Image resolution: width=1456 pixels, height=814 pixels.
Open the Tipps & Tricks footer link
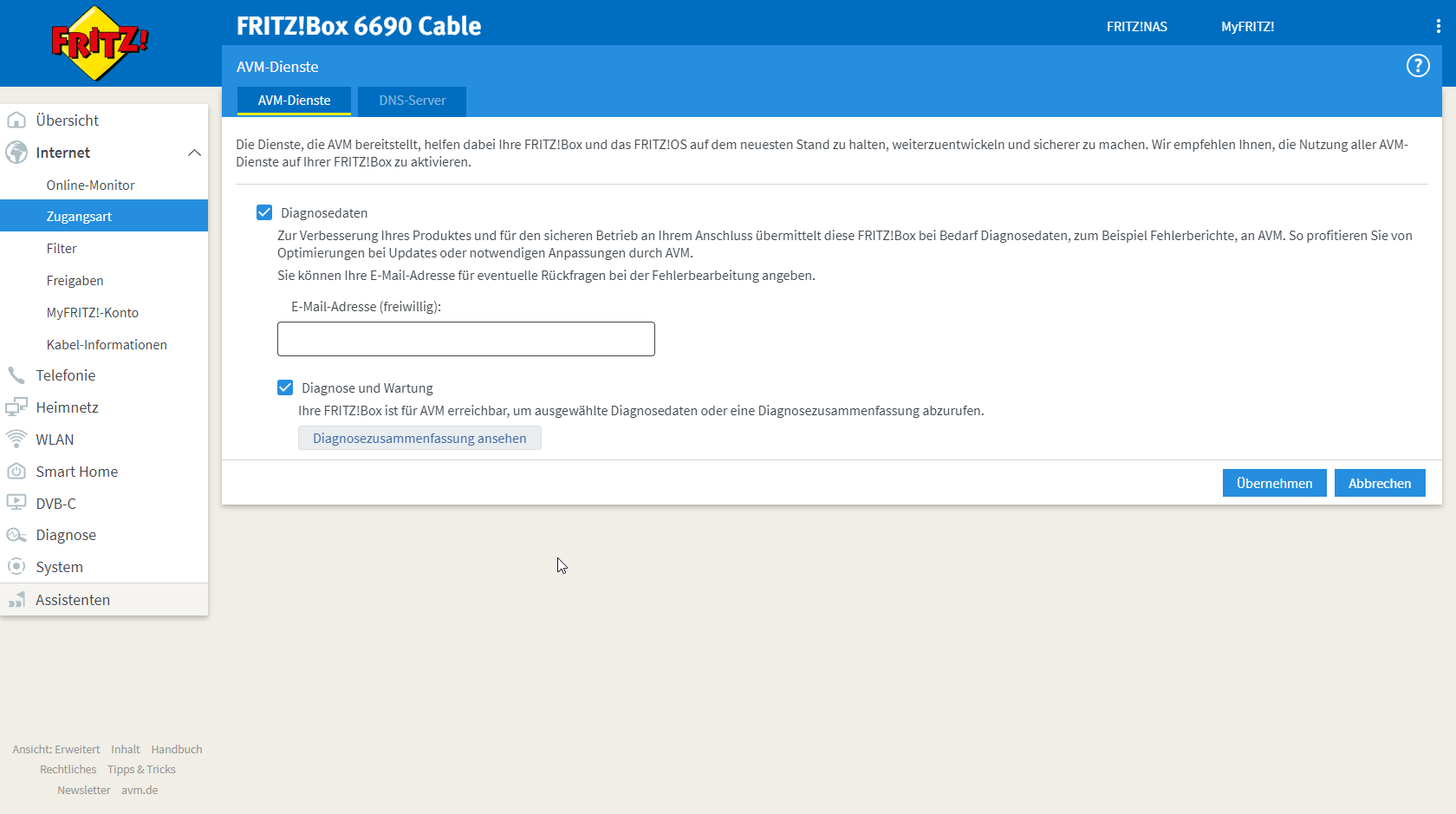tap(141, 769)
